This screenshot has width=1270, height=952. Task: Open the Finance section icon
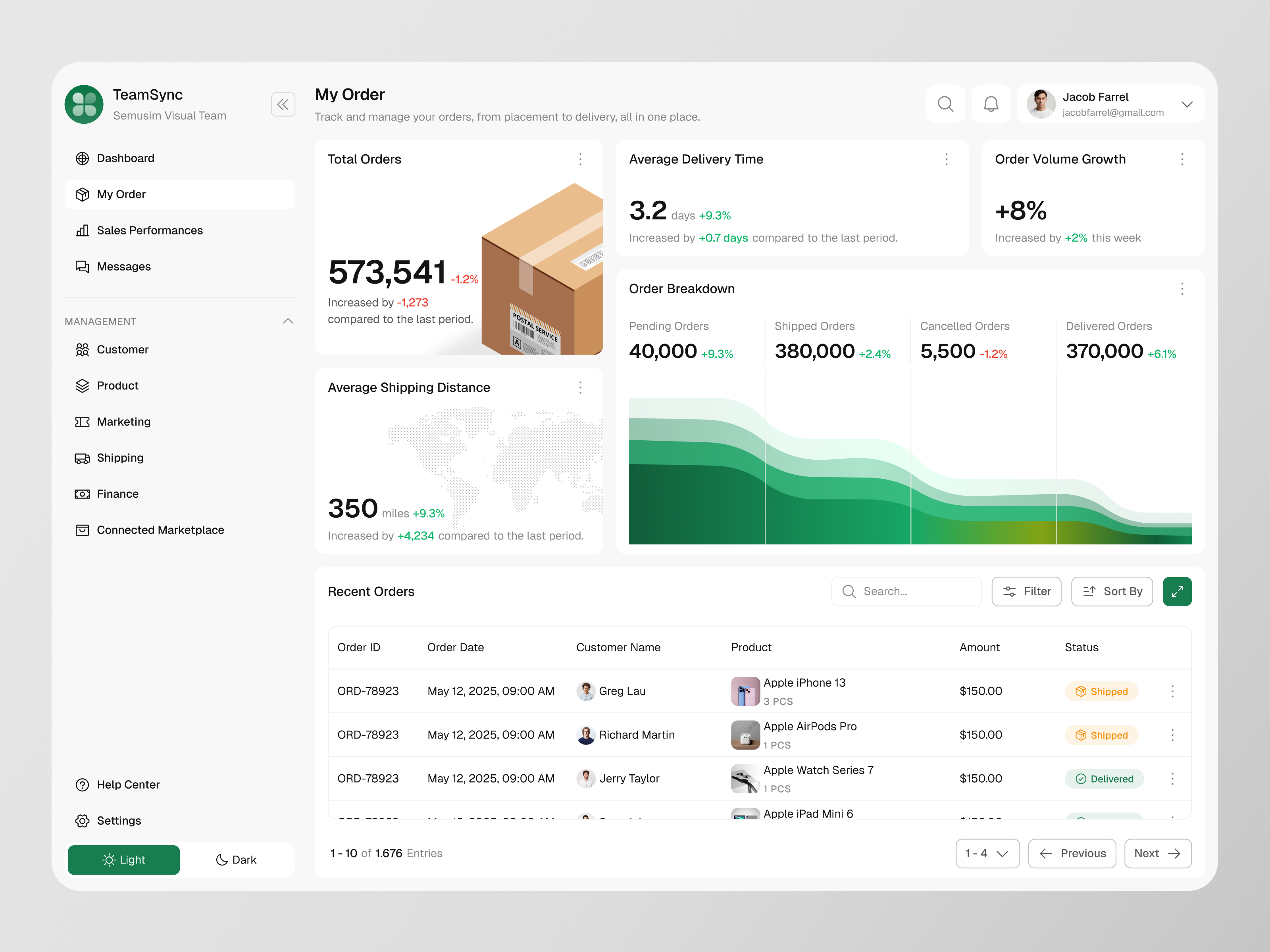coord(82,493)
